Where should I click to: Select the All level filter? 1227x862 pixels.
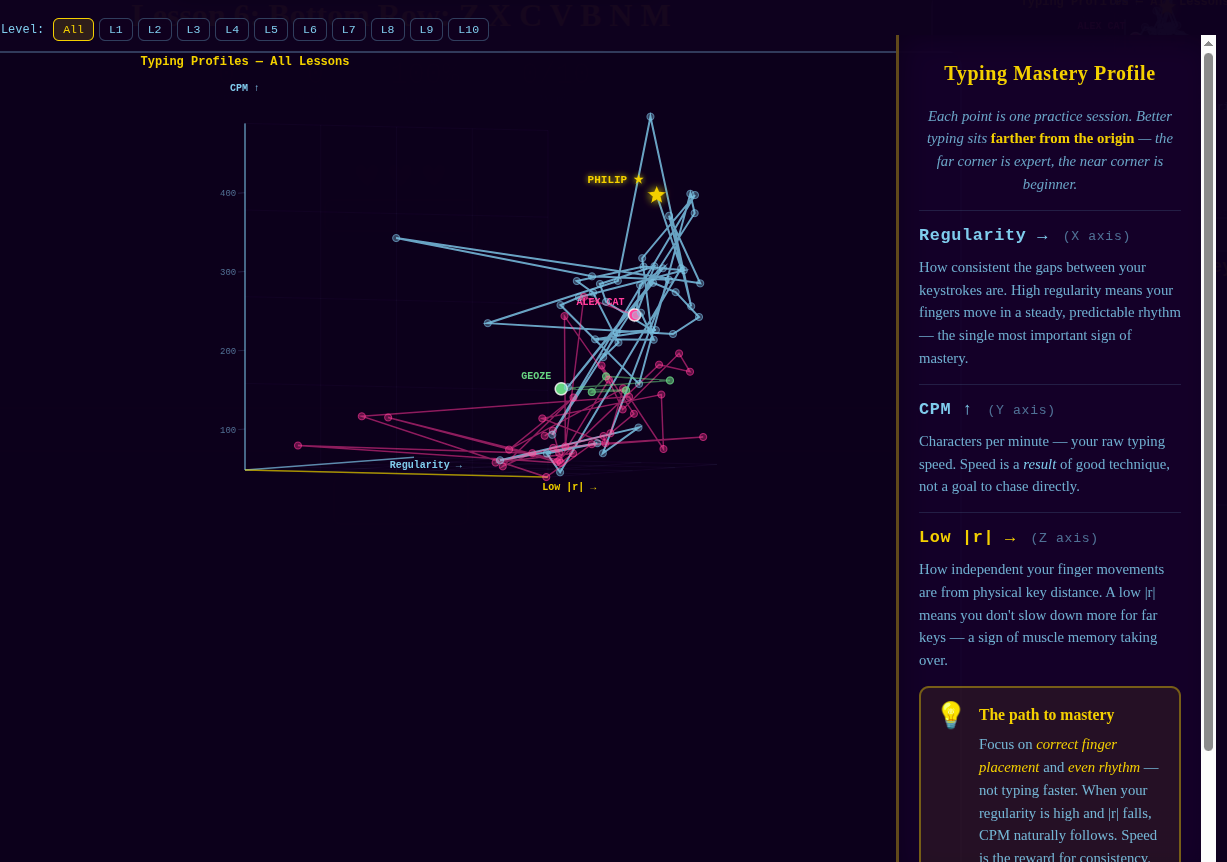click(73, 30)
